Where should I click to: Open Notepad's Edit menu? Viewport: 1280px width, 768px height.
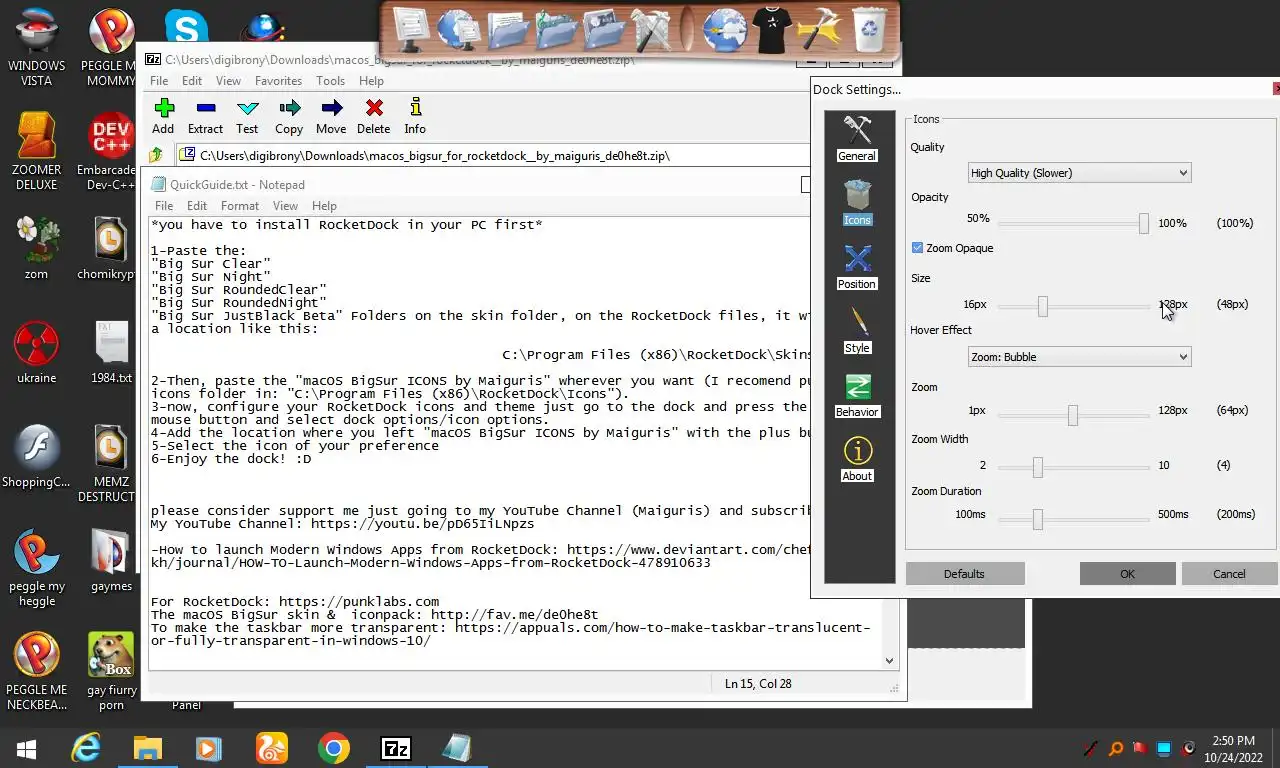(197, 206)
